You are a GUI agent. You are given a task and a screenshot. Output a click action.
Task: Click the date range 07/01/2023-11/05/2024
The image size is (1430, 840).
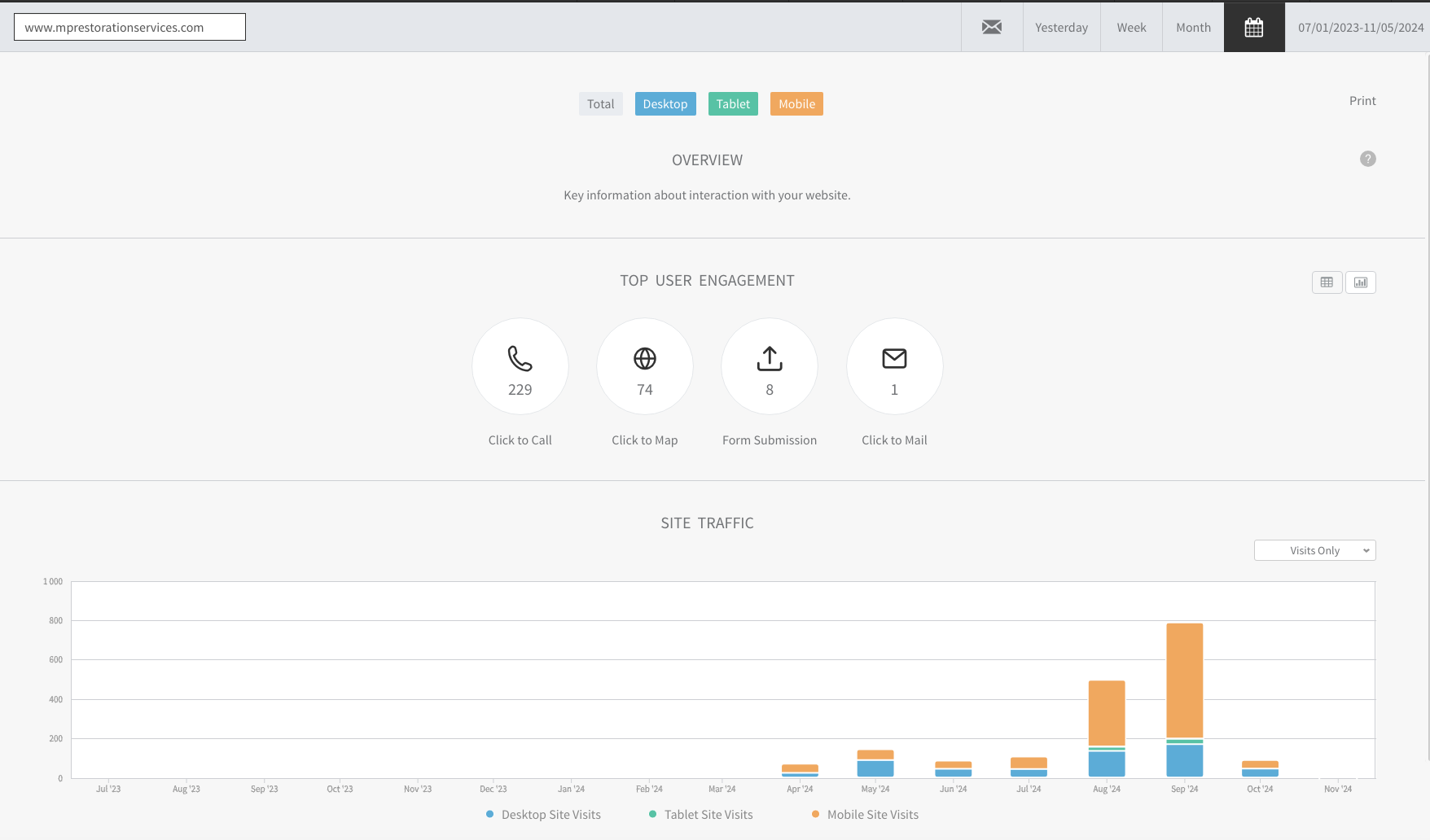1361,27
